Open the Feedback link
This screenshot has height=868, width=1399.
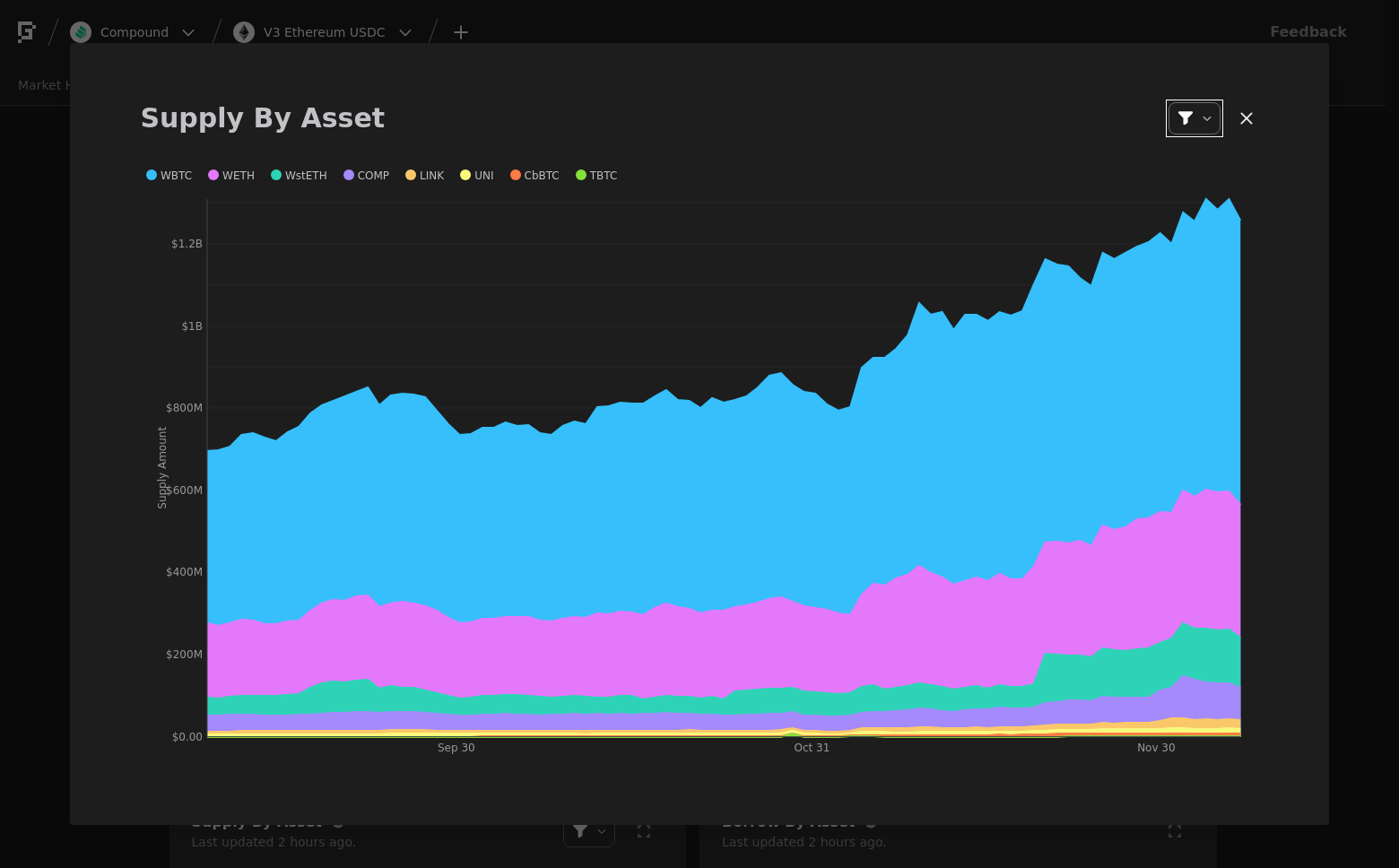[1308, 32]
